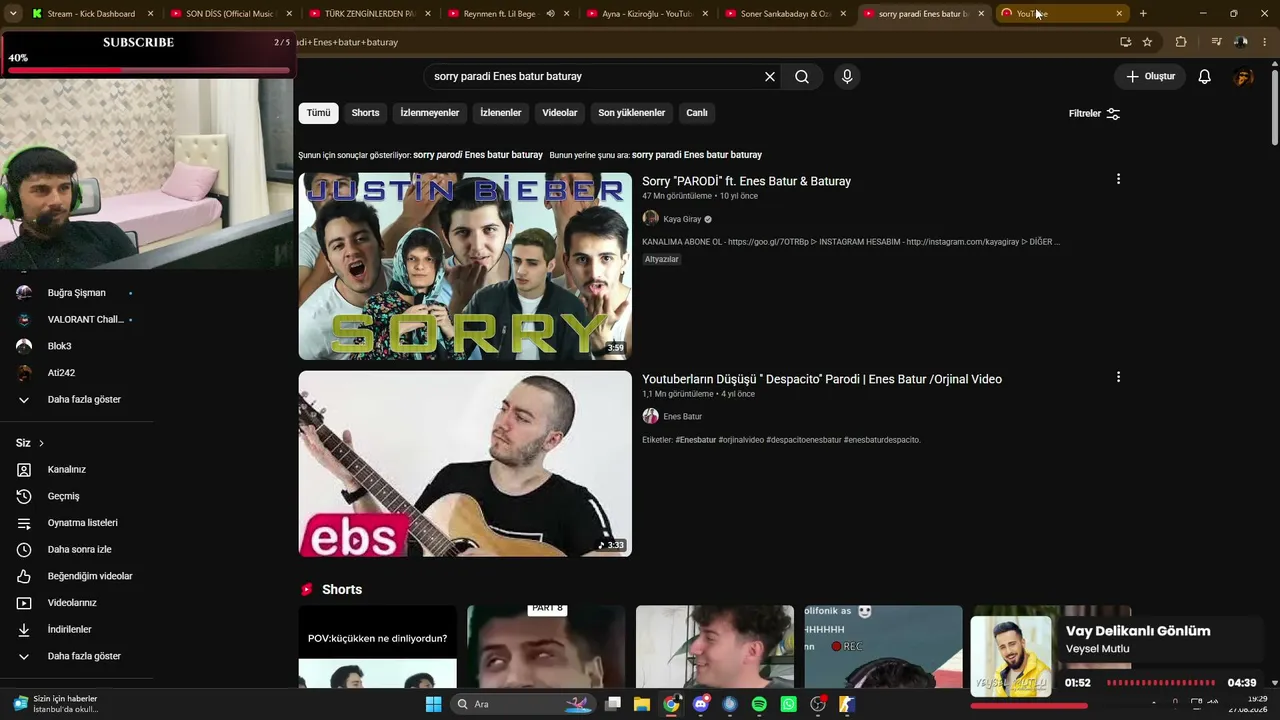Open the POV:küçükken ne dinliyordun Short
This screenshot has height=720, width=1280.
coord(377,647)
